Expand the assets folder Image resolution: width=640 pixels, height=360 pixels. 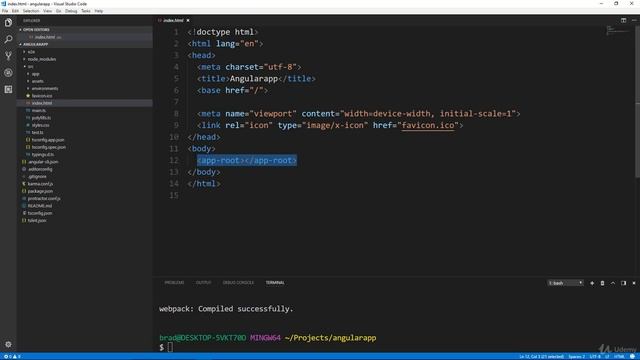[x=37, y=81]
